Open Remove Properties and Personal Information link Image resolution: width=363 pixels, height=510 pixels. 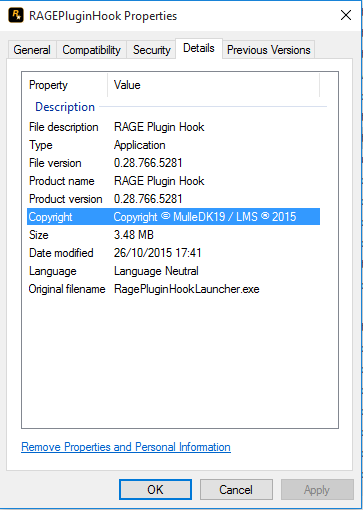(126, 447)
